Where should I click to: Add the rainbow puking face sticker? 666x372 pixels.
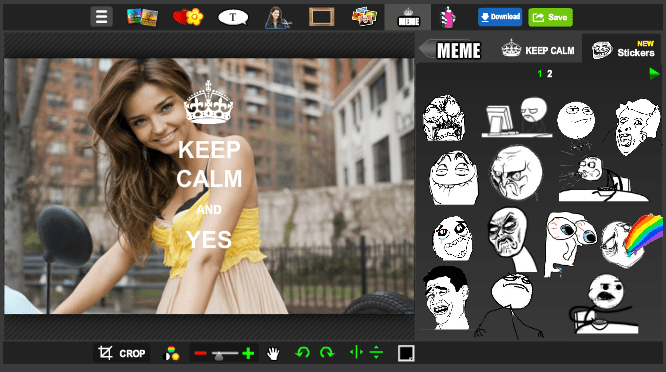632,241
